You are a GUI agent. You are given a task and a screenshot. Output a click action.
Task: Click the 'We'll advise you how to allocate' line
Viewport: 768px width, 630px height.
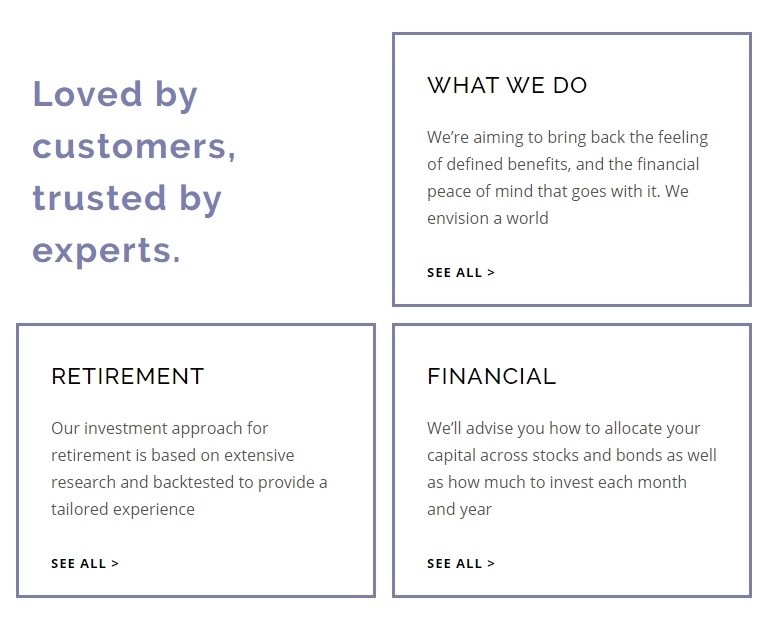coord(563,429)
